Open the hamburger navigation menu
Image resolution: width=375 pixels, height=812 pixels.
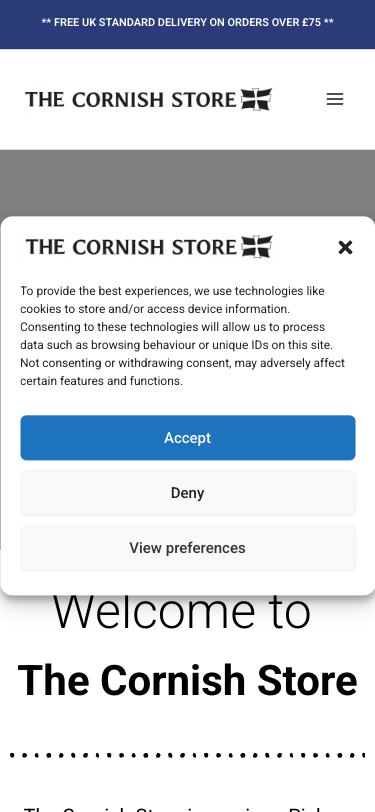pos(335,99)
